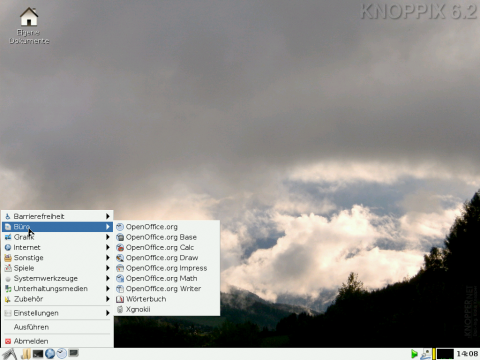The height and width of the screenshot is (360, 480).
Task: Launch OpenOffice.org Writer
Action: (167, 289)
